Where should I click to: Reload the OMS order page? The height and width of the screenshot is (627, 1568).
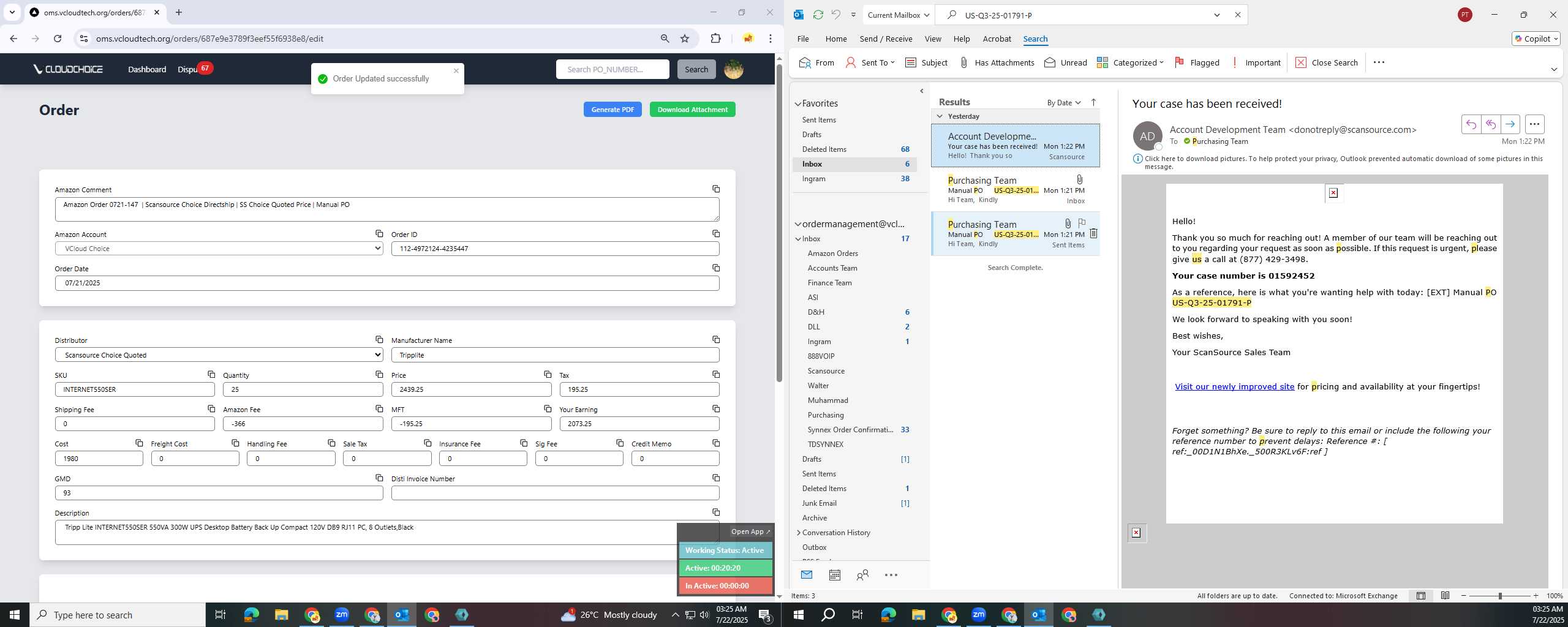(x=58, y=39)
